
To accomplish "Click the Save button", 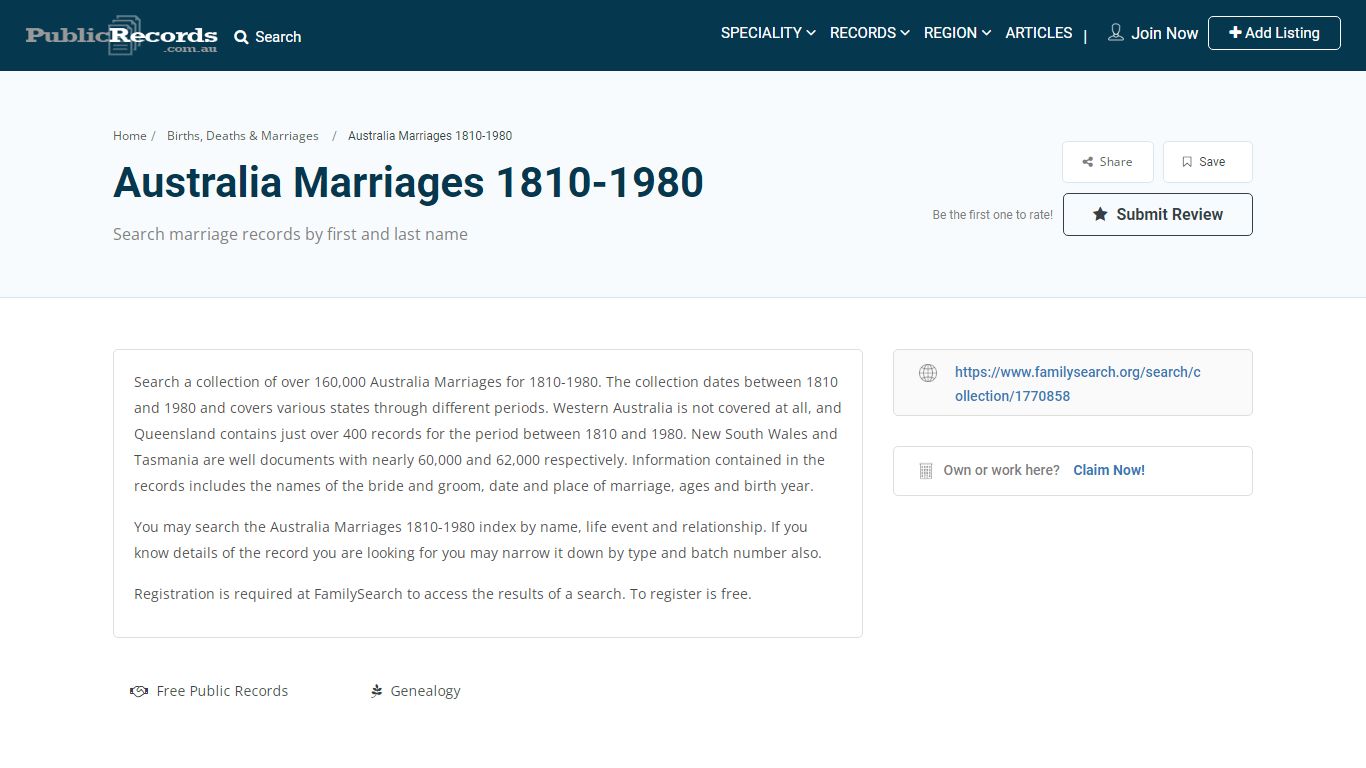I will (x=1208, y=162).
